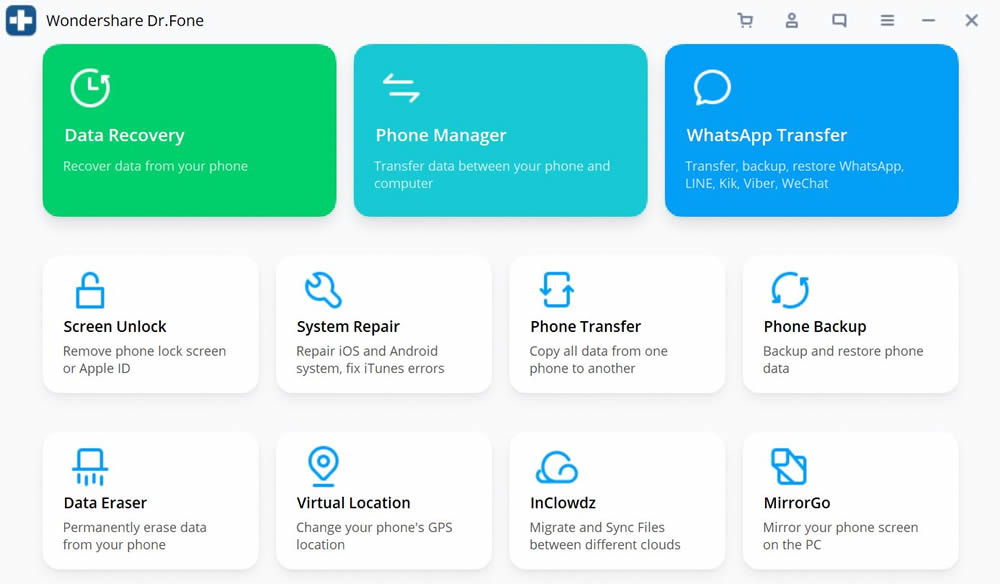Click the Phone Transfer icon

click(x=557, y=290)
